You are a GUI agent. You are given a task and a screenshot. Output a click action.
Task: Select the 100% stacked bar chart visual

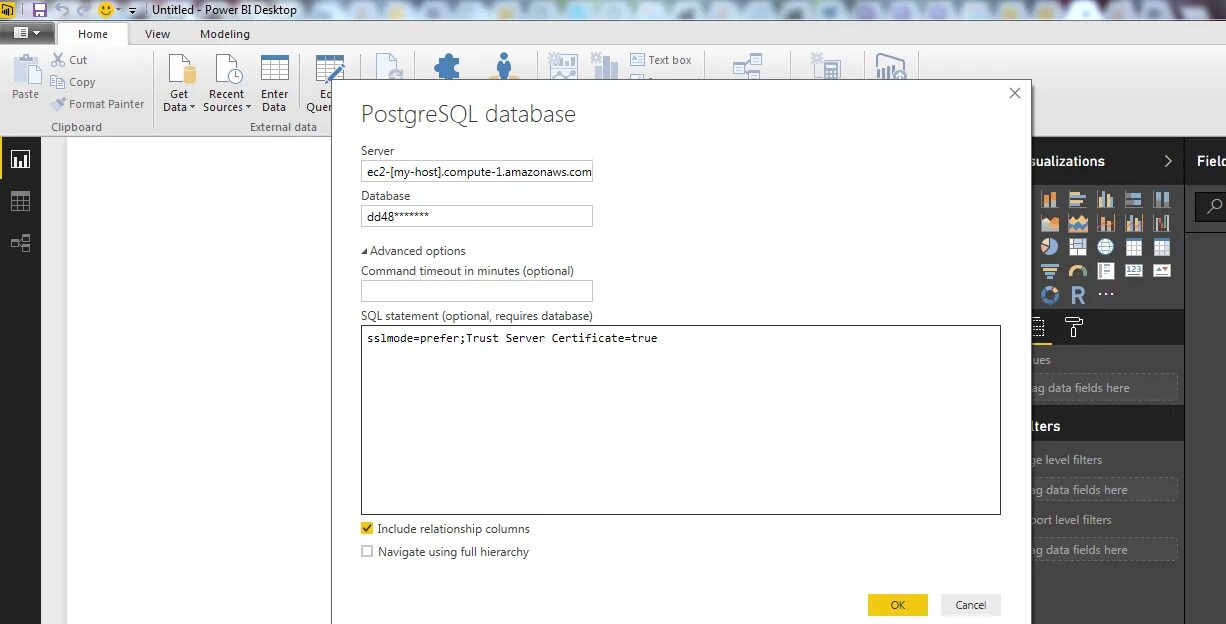(x=1134, y=200)
